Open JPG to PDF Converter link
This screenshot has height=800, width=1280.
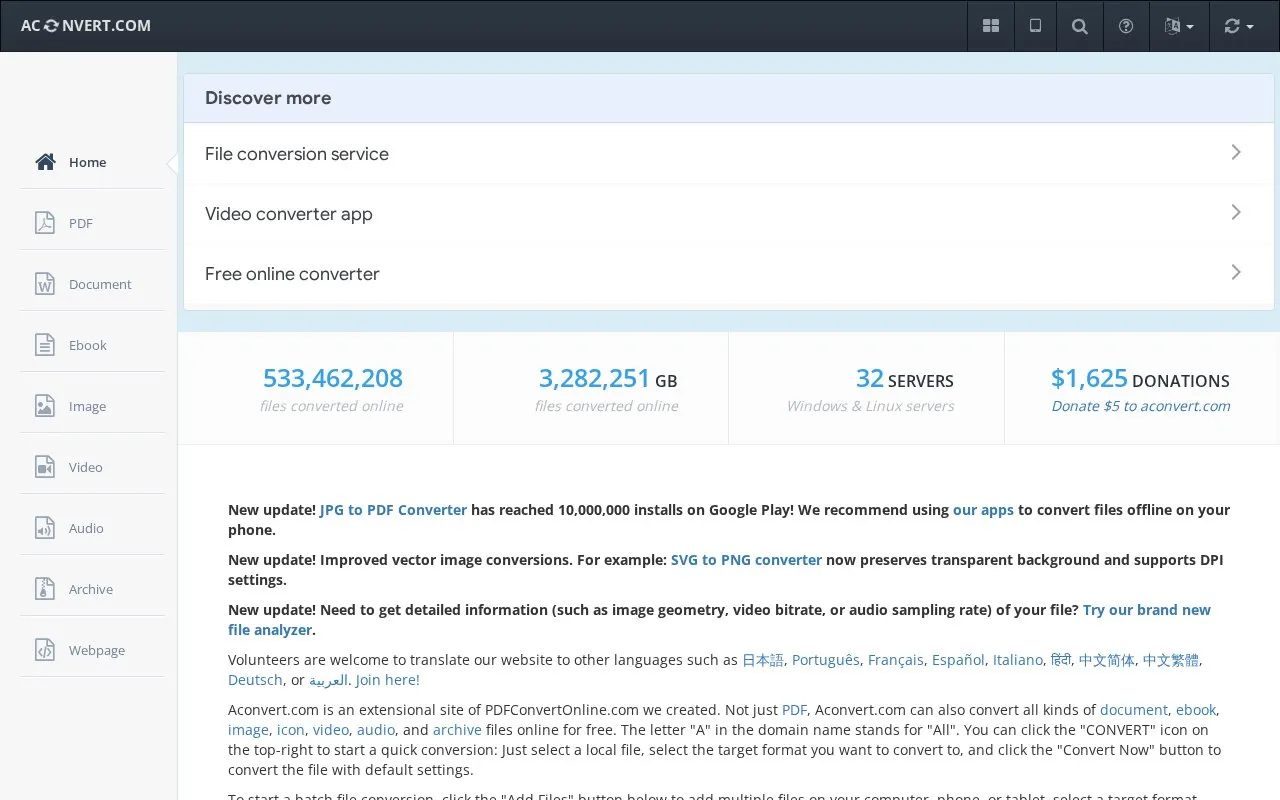click(x=393, y=510)
